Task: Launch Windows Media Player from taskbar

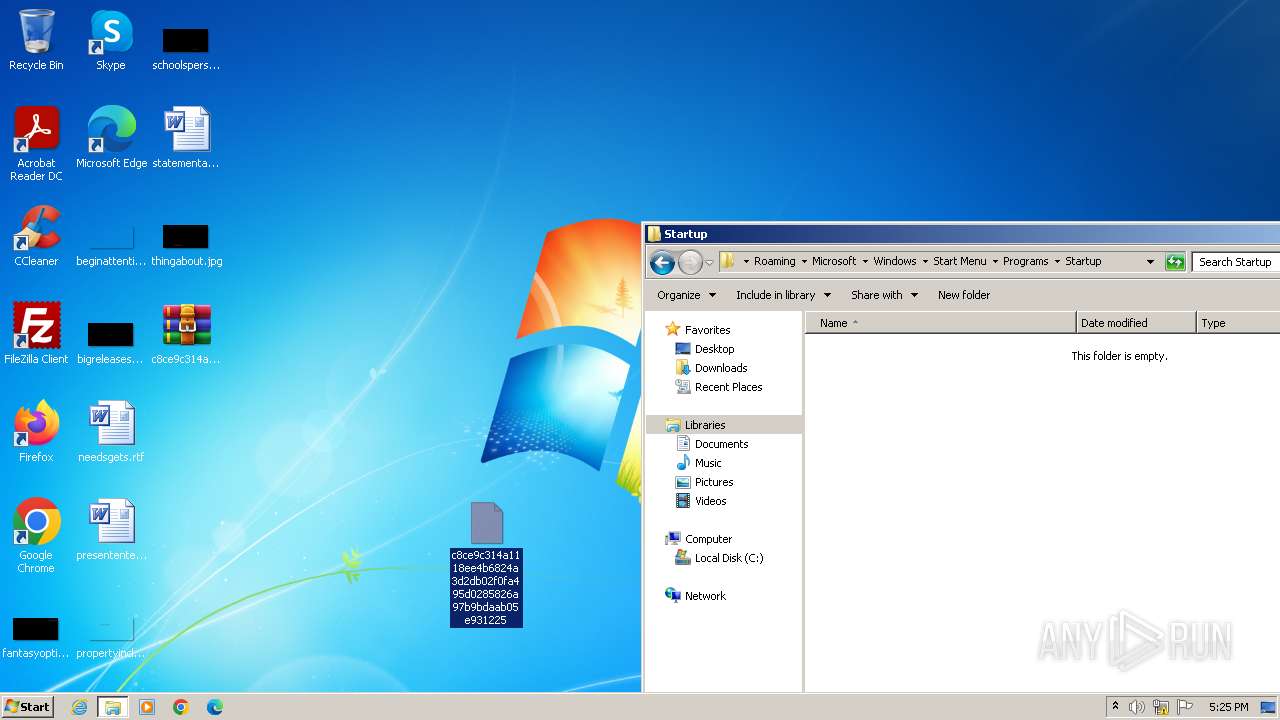Action: point(147,707)
